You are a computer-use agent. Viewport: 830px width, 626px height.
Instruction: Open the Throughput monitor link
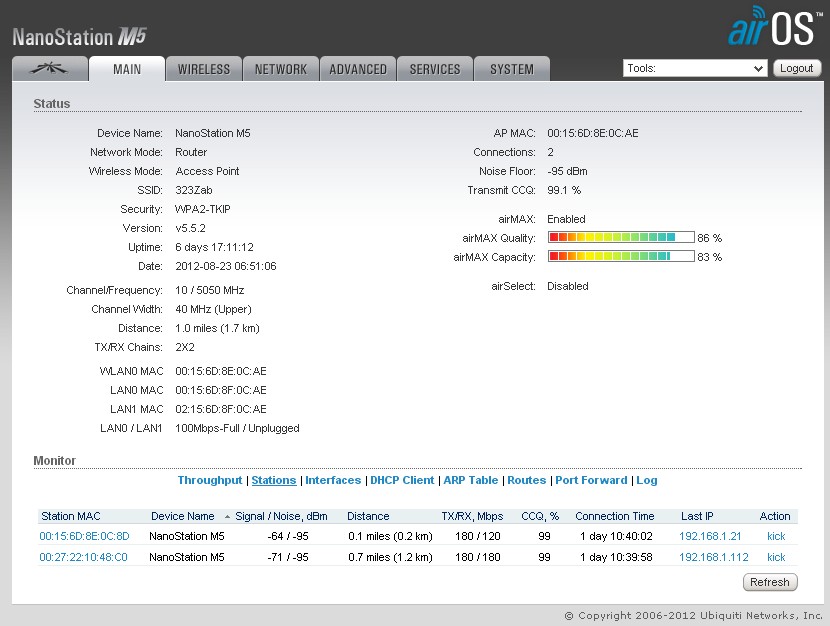pos(210,480)
